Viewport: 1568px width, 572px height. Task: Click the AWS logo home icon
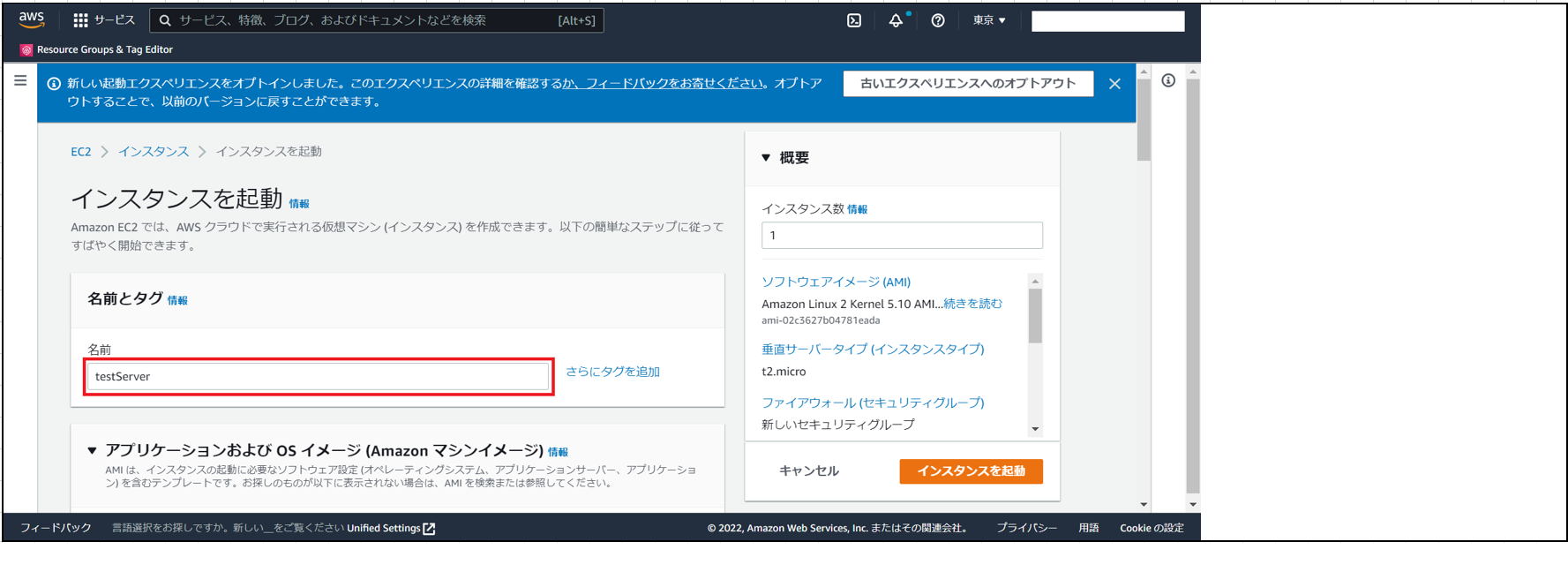pos(32,19)
